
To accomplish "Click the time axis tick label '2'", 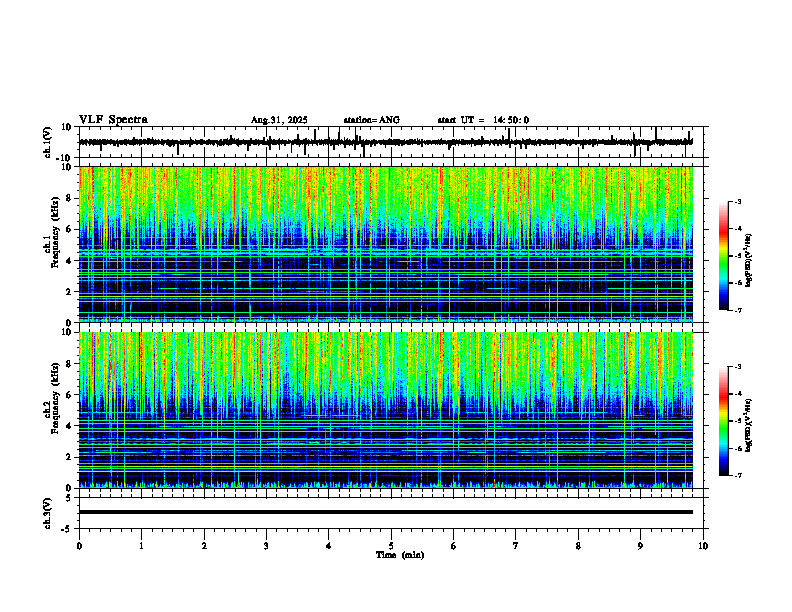I will [204, 546].
